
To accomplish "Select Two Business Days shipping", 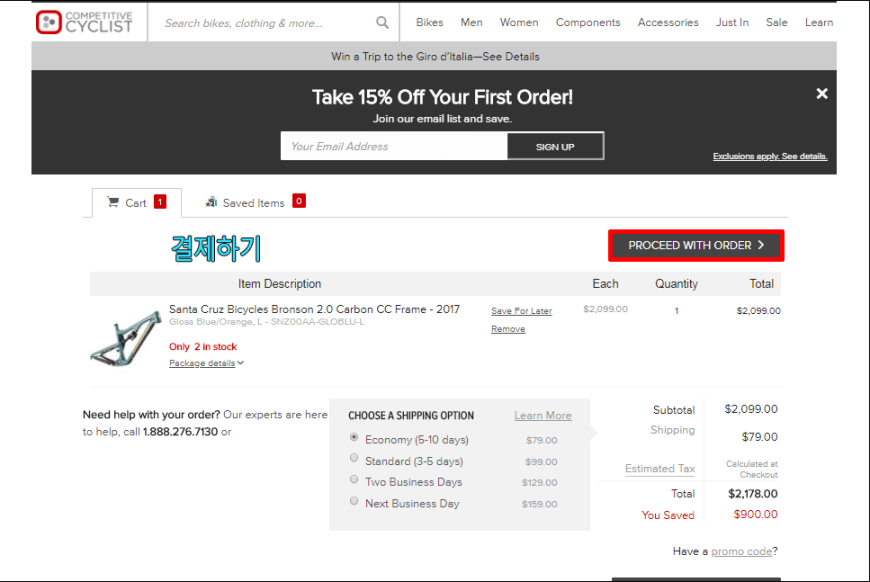I will point(354,479).
